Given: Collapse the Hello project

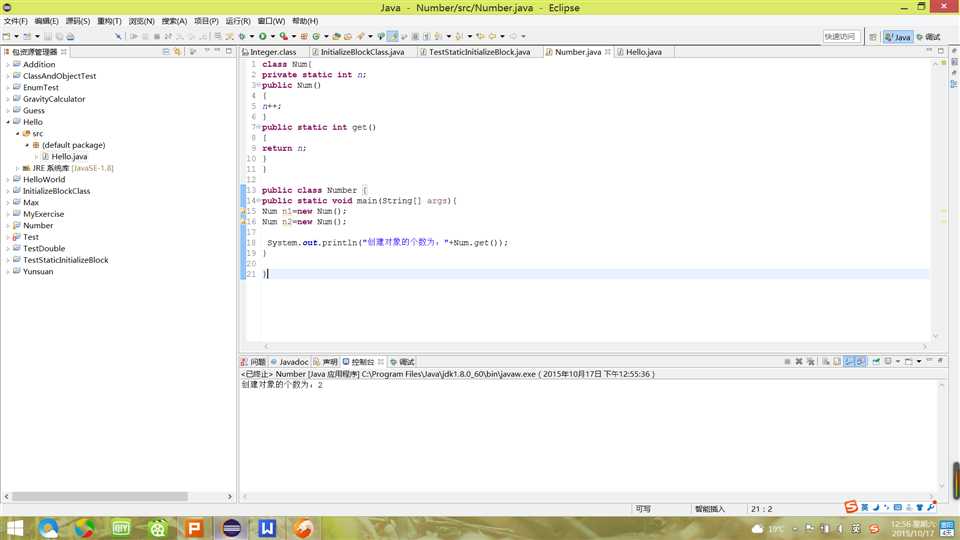Looking at the screenshot, I should (x=8, y=122).
